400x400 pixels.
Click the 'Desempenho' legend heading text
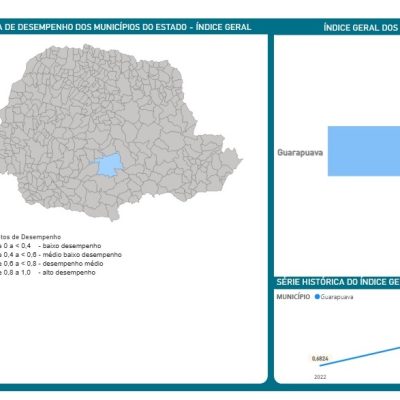pos(41,237)
